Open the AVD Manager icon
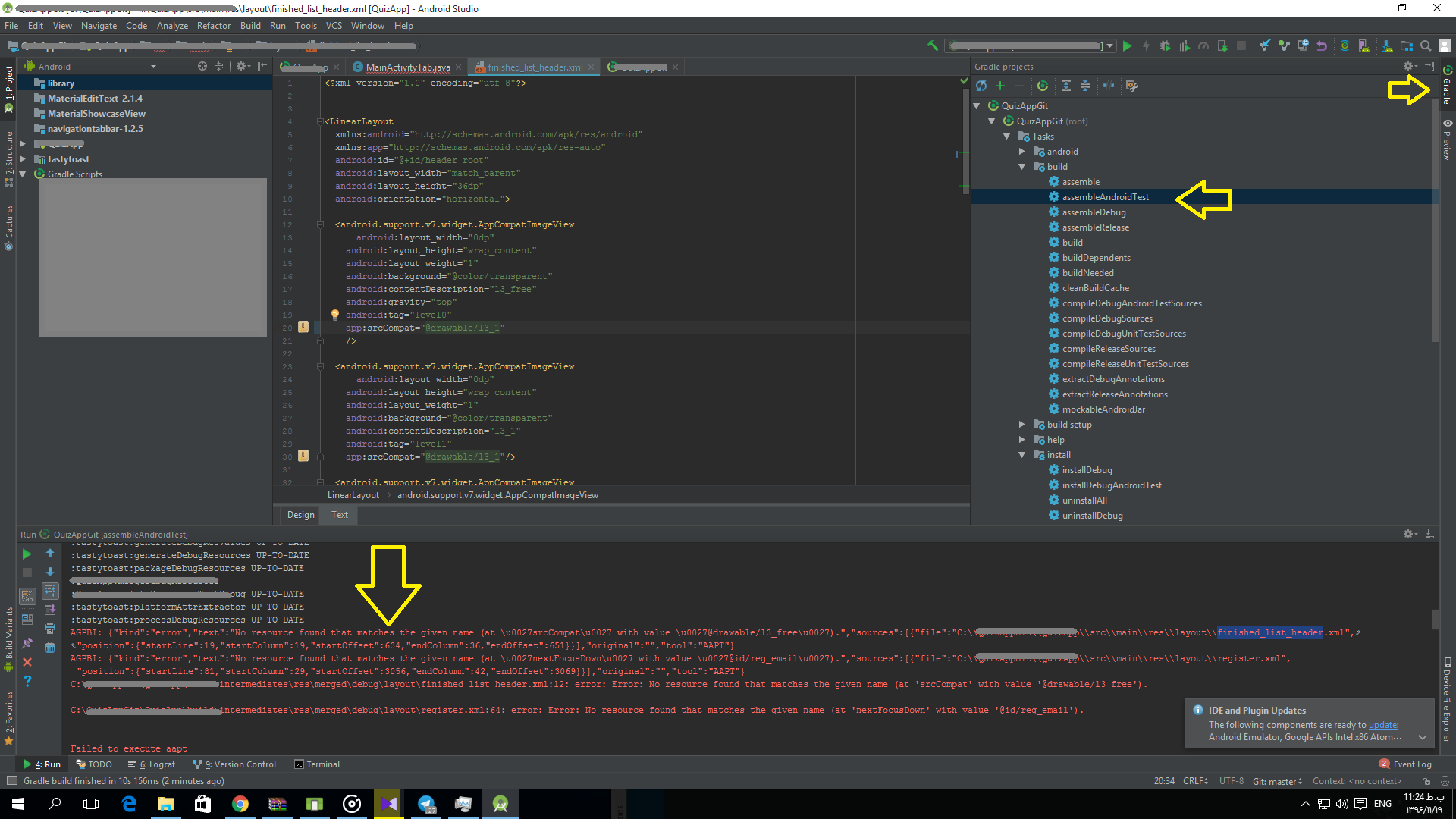This screenshot has width=1456, height=819. coord(1363,46)
